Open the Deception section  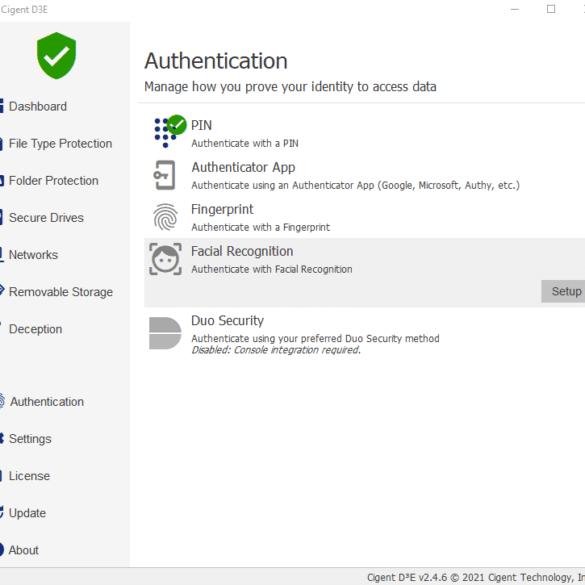(x=35, y=329)
